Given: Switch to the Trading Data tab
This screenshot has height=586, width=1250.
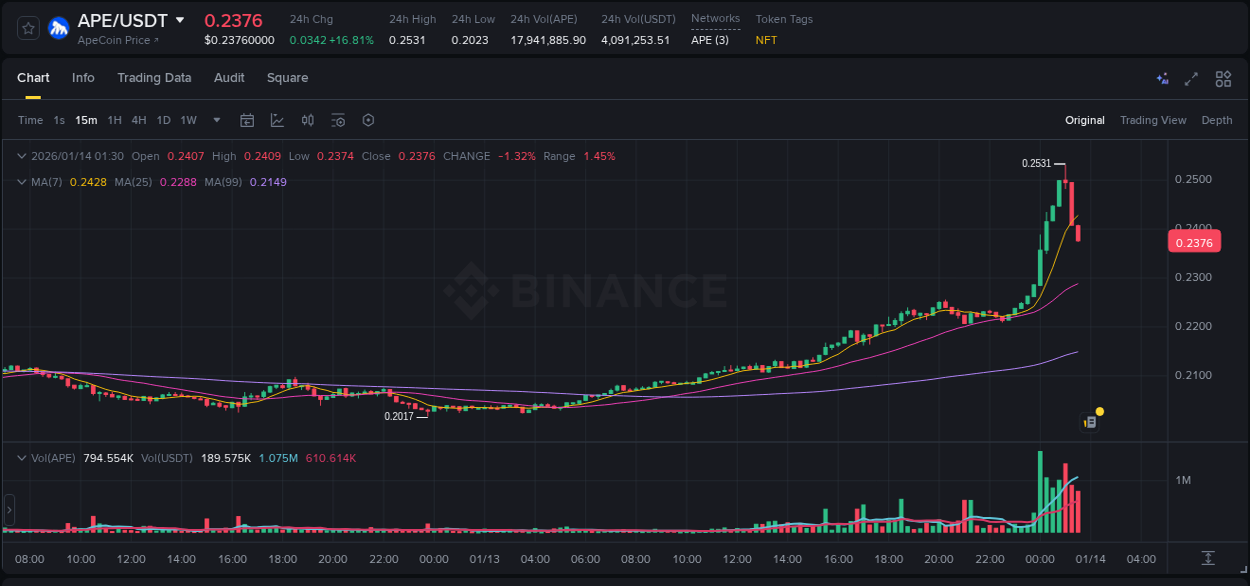Looking at the screenshot, I should coord(154,78).
